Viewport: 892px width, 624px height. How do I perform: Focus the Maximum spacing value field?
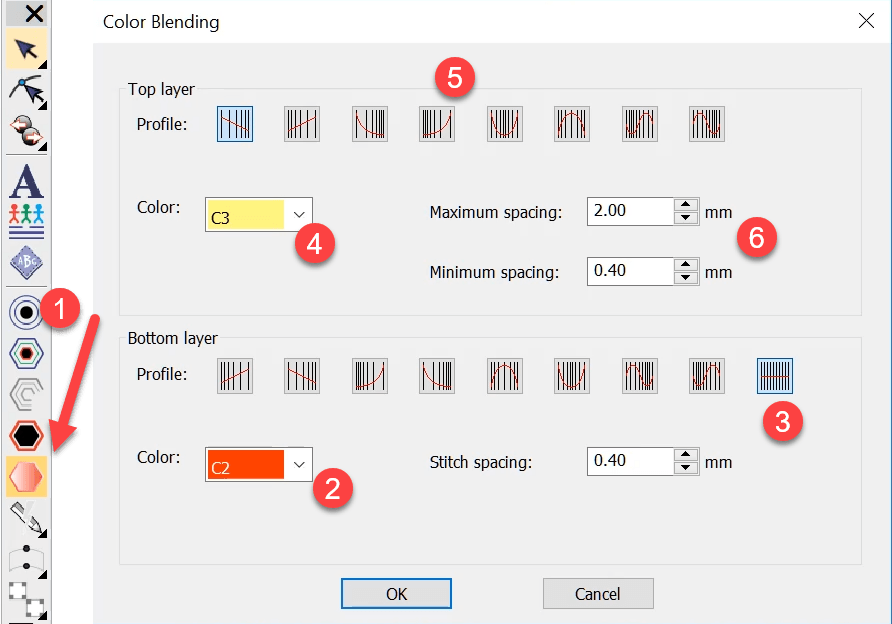630,211
